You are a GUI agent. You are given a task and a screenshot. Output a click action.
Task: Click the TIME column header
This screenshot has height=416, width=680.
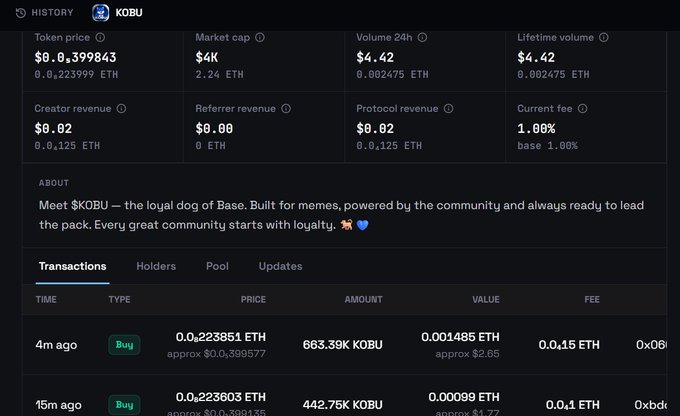tap(46, 299)
